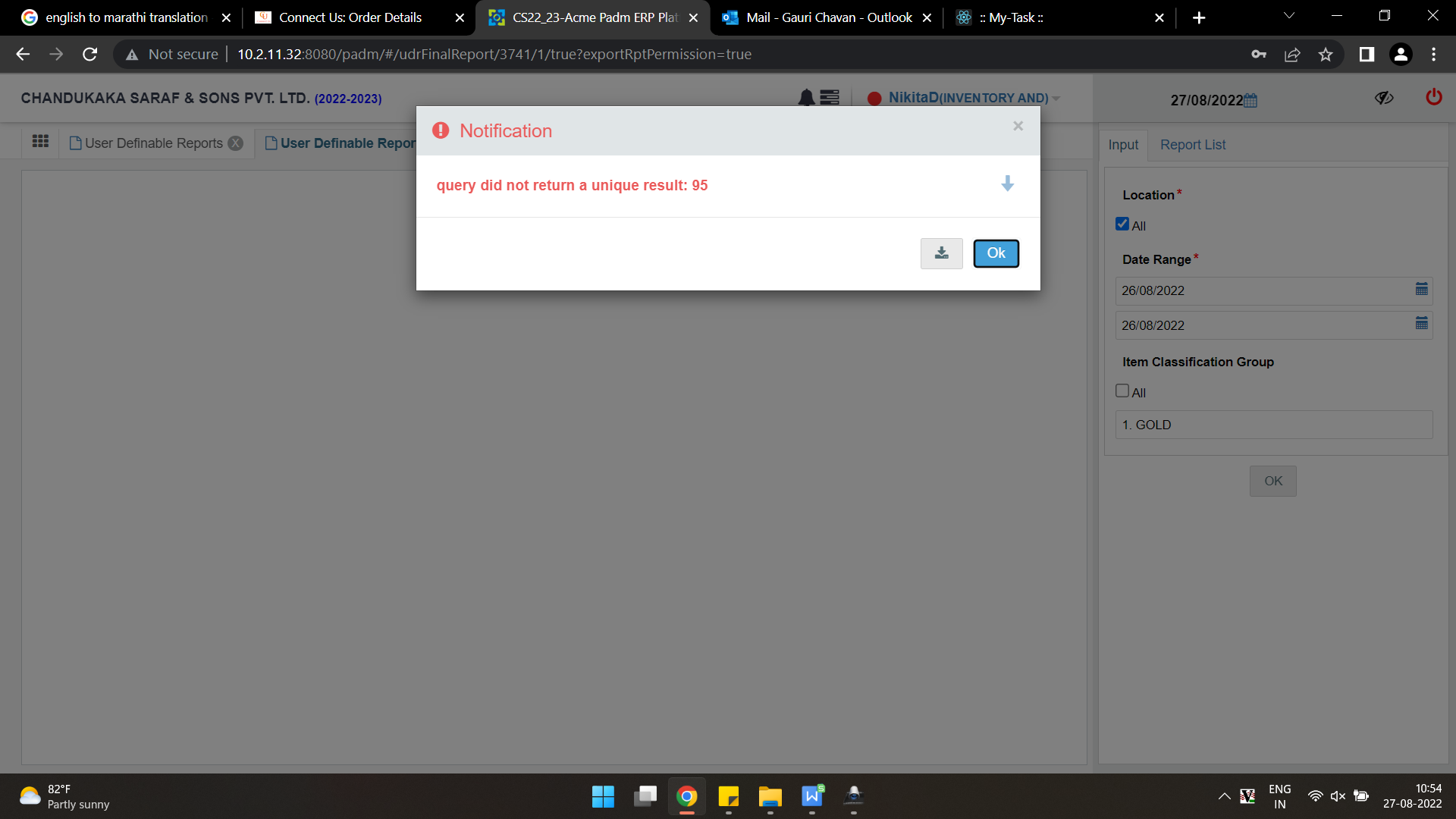Open calendar for the second Date Range field

1422,323
